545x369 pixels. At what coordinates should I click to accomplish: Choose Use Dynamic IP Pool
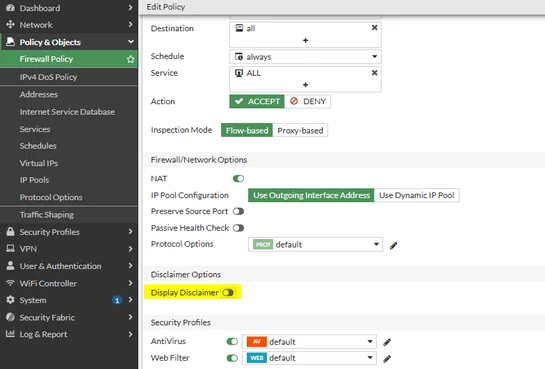[417, 195]
